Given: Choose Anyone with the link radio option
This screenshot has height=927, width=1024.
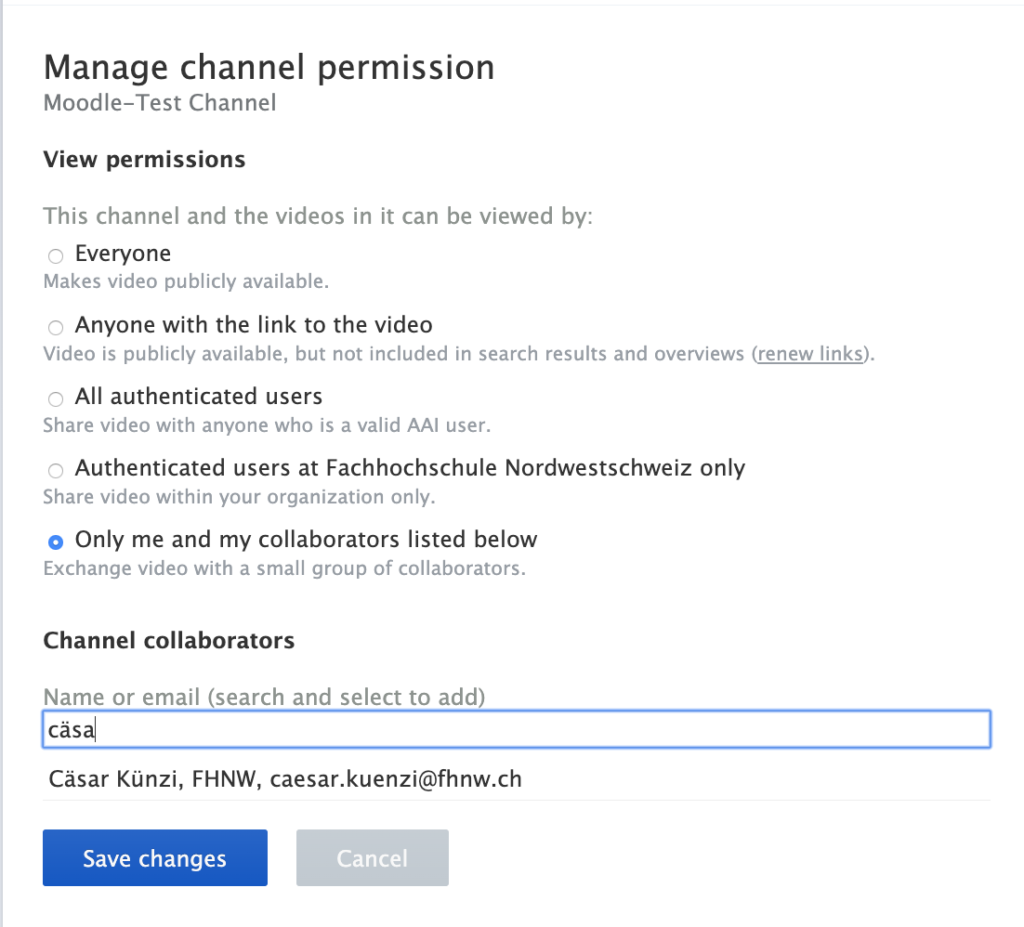Looking at the screenshot, I should (56, 327).
